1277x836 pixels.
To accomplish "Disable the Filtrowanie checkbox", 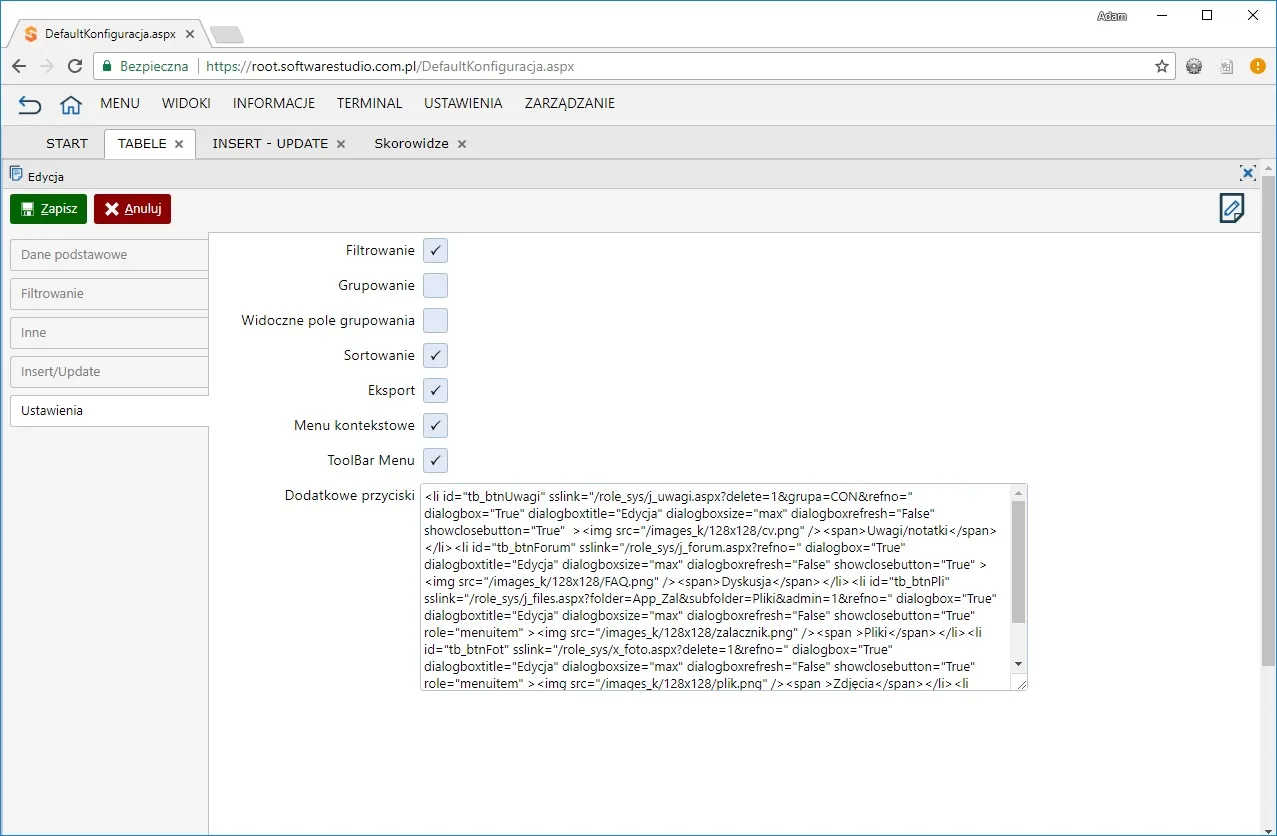I will [x=435, y=251].
